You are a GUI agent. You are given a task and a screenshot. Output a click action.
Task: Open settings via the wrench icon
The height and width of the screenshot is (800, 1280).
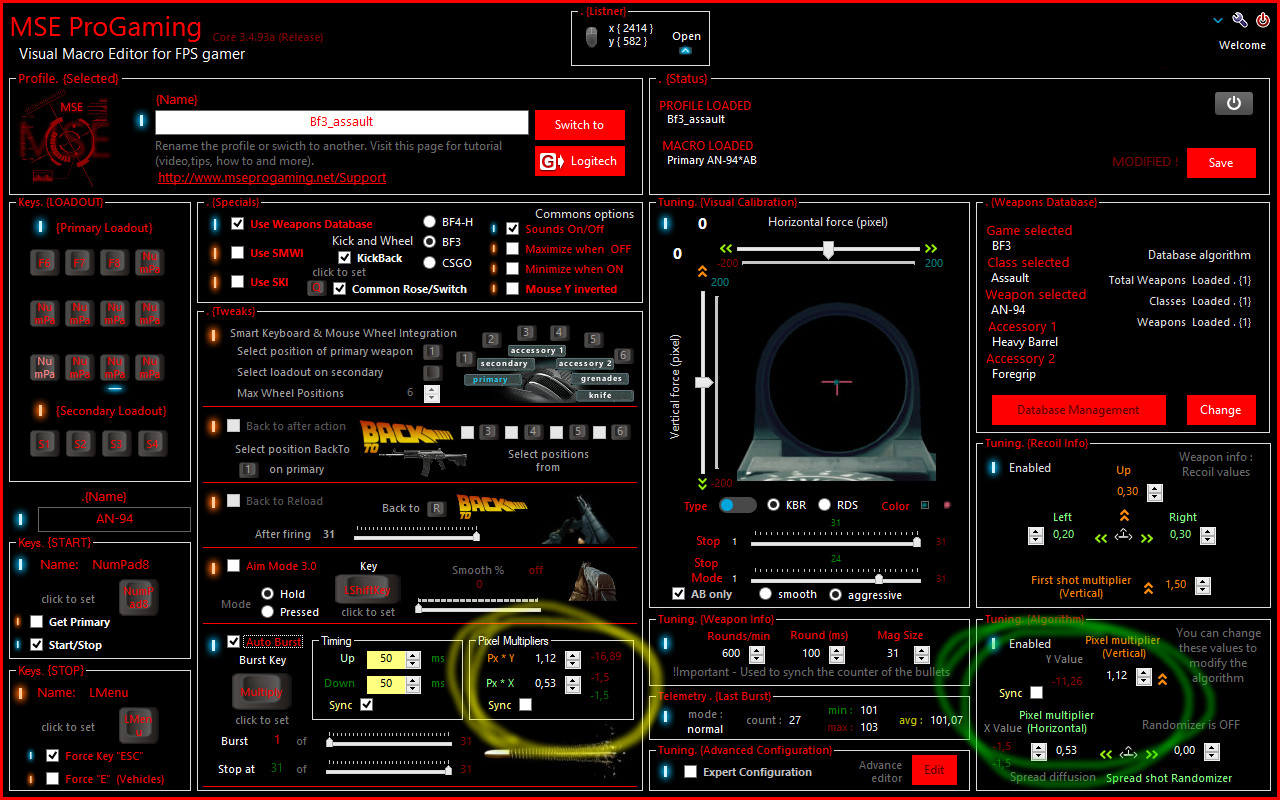[1240, 20]
